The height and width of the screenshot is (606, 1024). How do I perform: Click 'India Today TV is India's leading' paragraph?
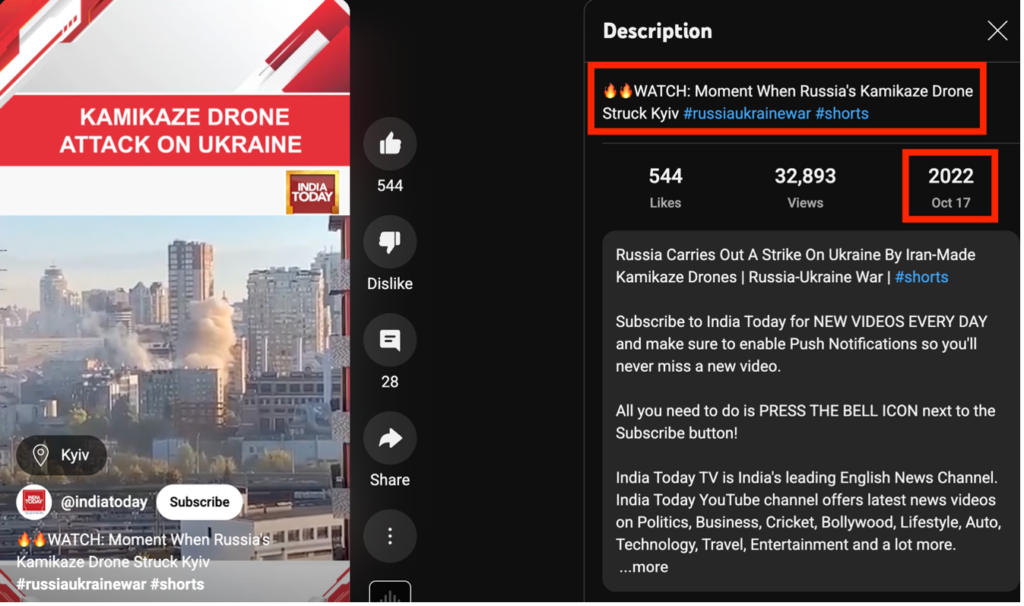click(x=808, y=511)
